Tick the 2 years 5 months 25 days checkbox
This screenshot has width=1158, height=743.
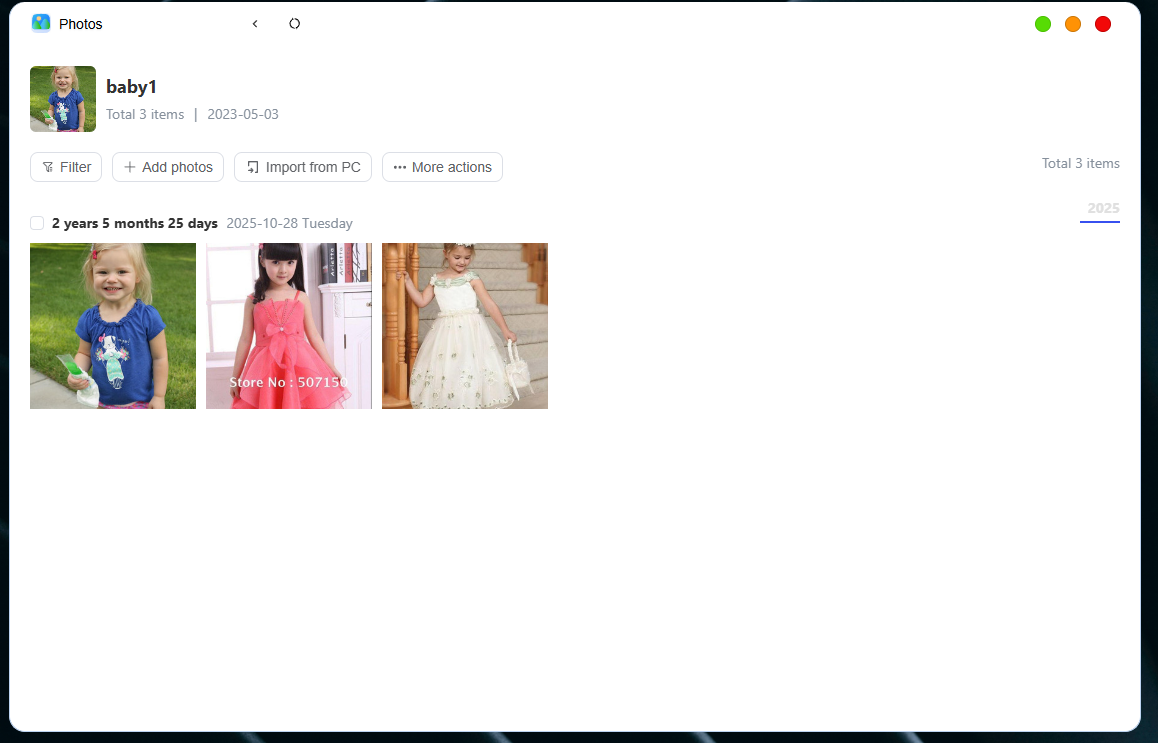pos(37,223)
